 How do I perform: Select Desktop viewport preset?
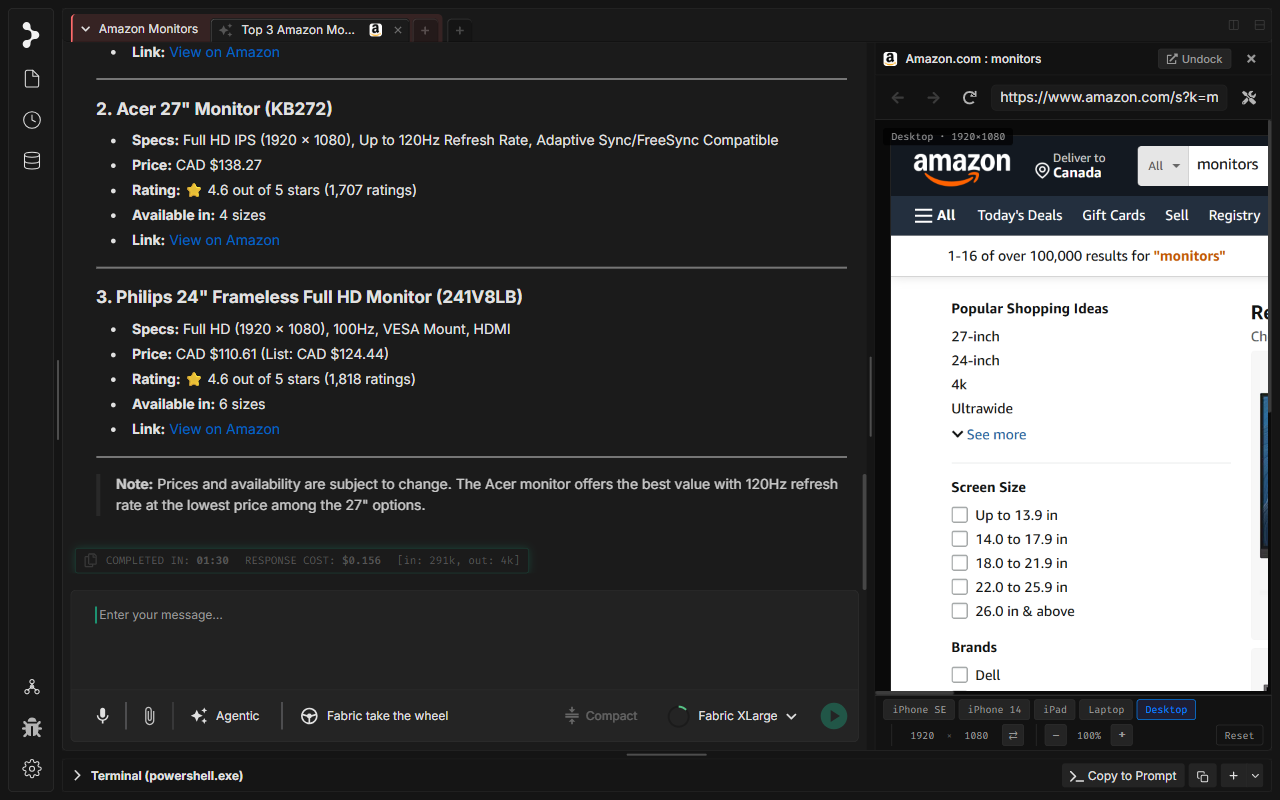[1166, 710]
